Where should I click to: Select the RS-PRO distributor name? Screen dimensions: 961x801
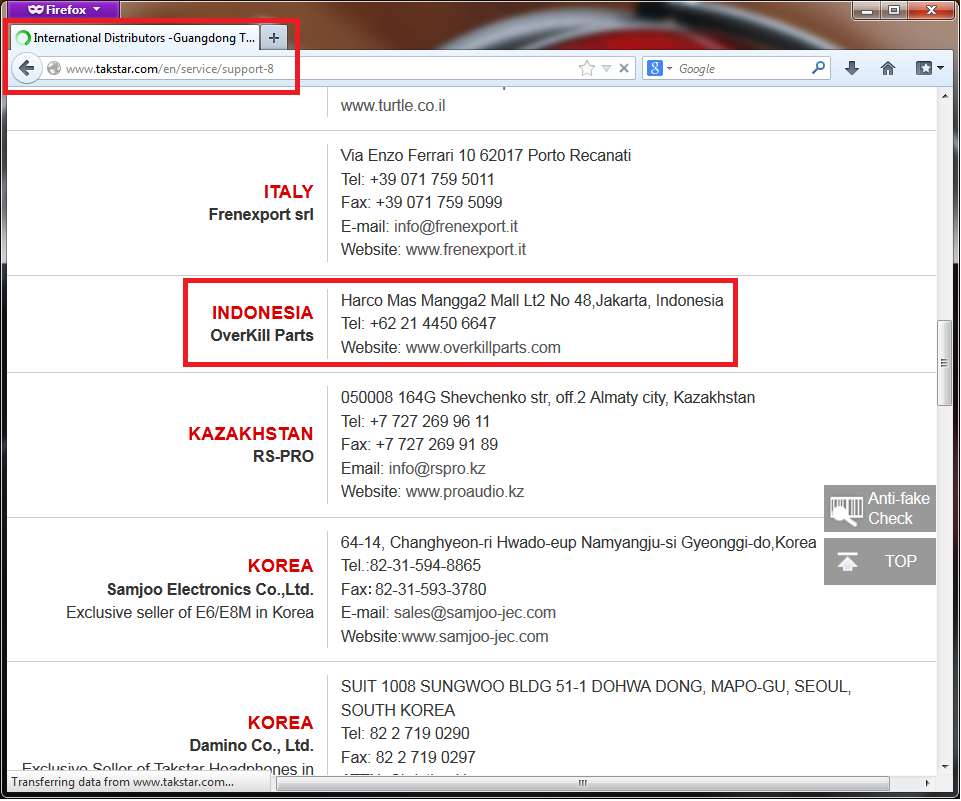tap(283, 456)
